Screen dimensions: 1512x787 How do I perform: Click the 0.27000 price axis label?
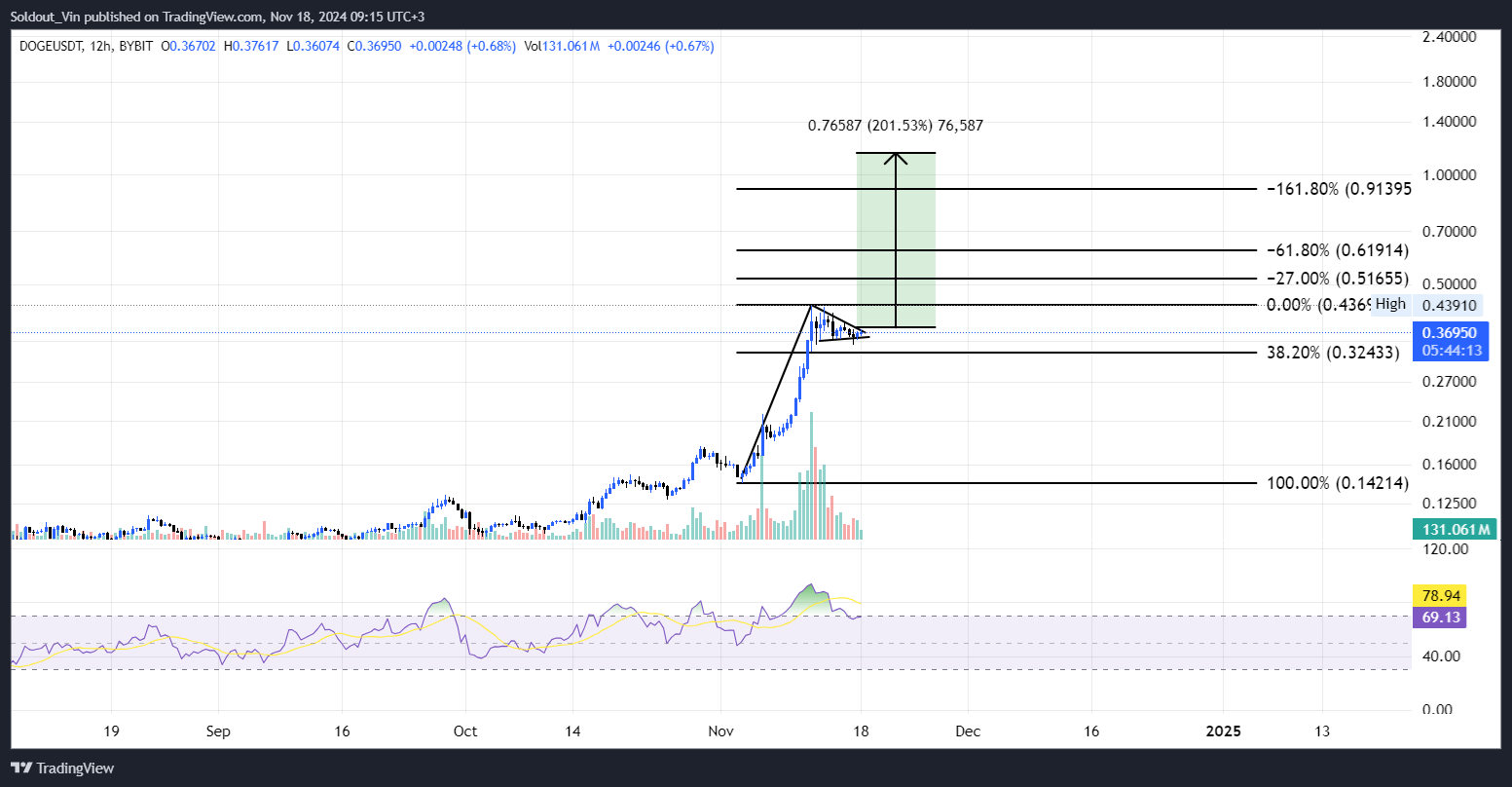click(1451, 381)
